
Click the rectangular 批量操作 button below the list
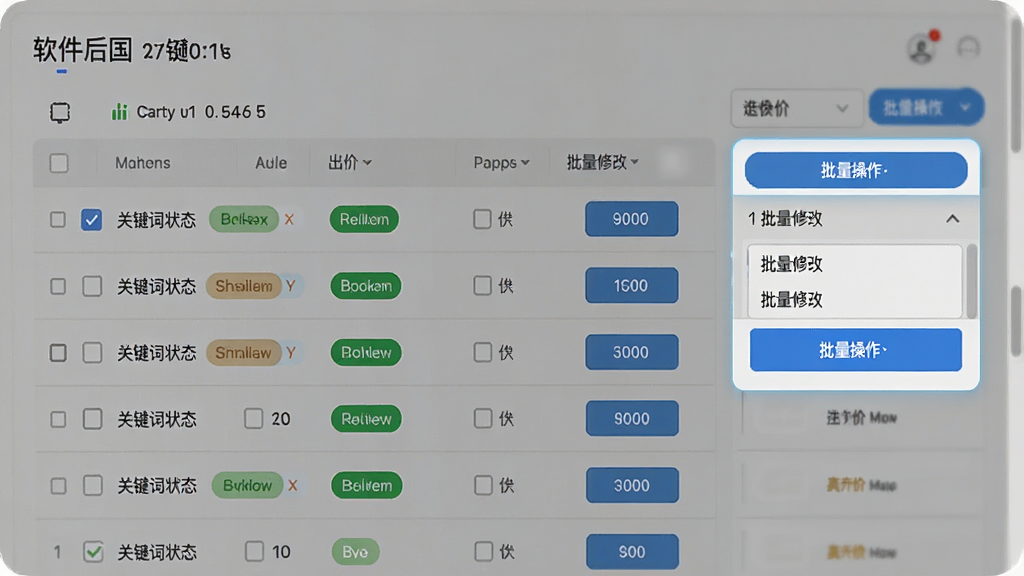(856, 350)
